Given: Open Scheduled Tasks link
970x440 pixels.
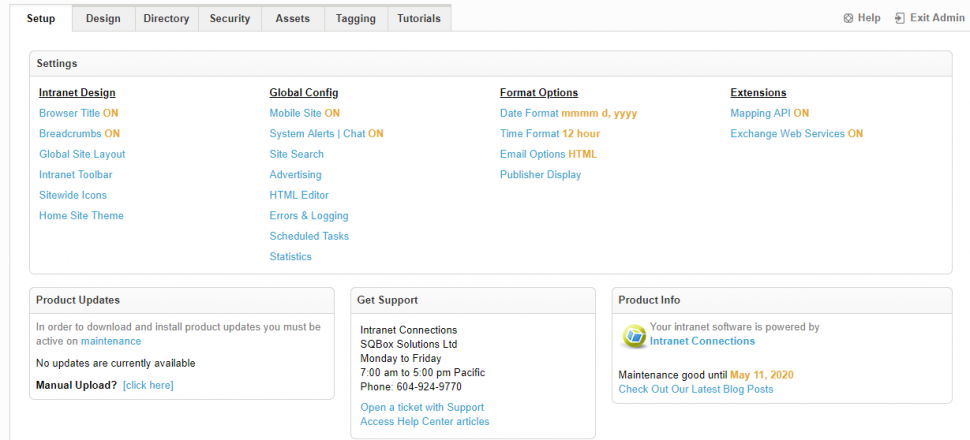Looking at the screenshot, I should (x=309, y=236).
